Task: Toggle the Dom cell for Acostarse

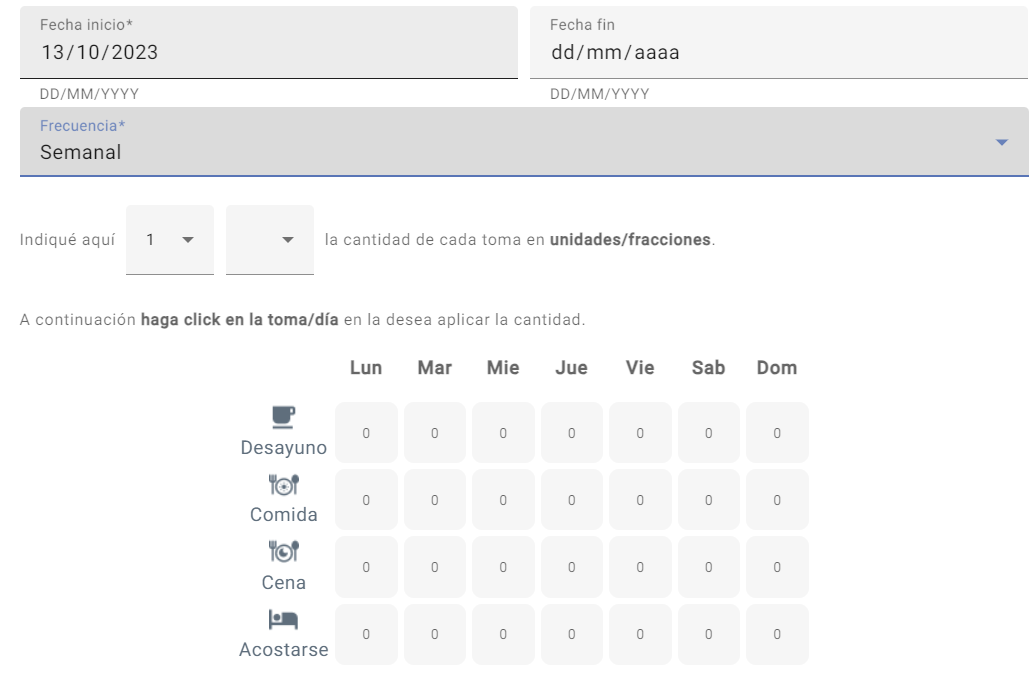Action: (777, 634)
